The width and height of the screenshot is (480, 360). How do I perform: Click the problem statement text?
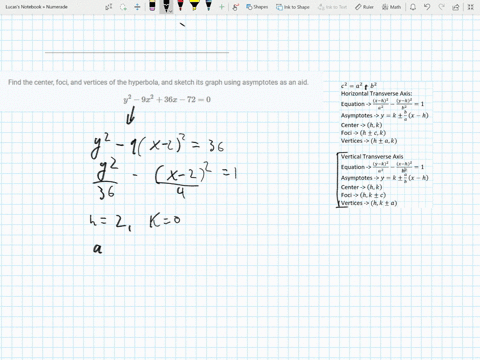[158, 82]
